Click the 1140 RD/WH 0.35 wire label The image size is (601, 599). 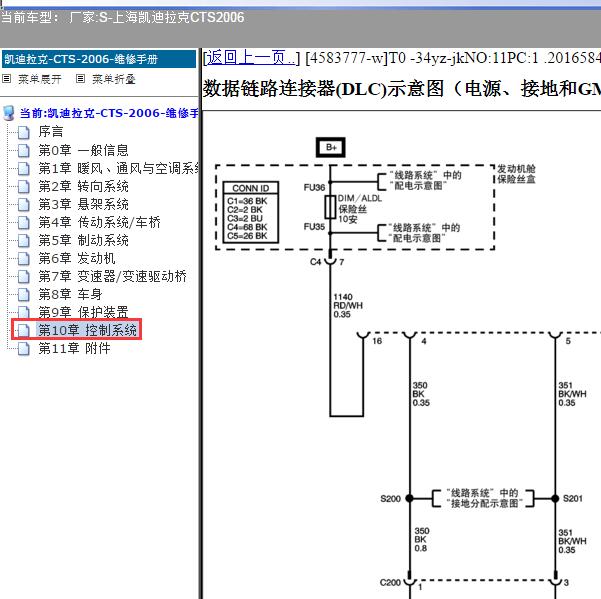coord(348,305)
